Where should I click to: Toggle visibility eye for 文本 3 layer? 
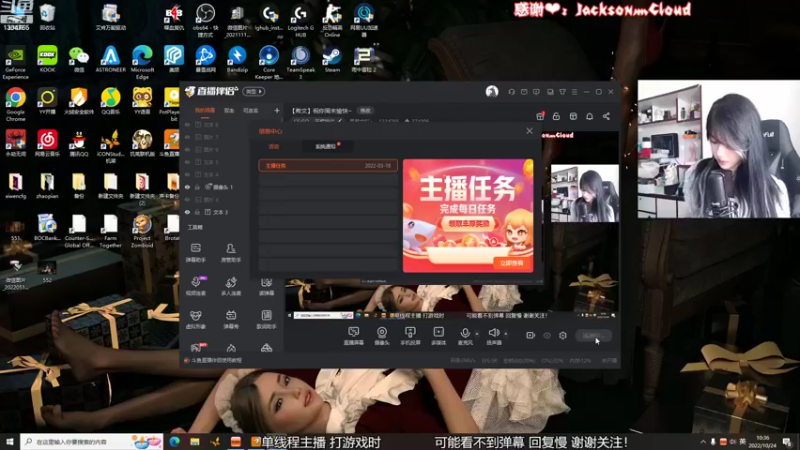[187, 212]
